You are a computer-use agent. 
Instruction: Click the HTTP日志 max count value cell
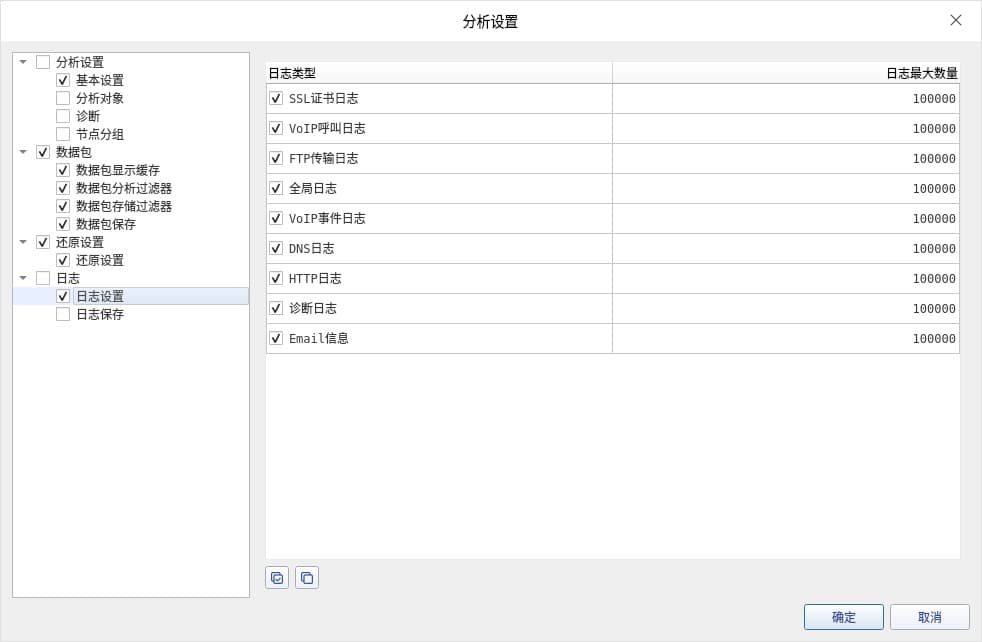[786, 278]
